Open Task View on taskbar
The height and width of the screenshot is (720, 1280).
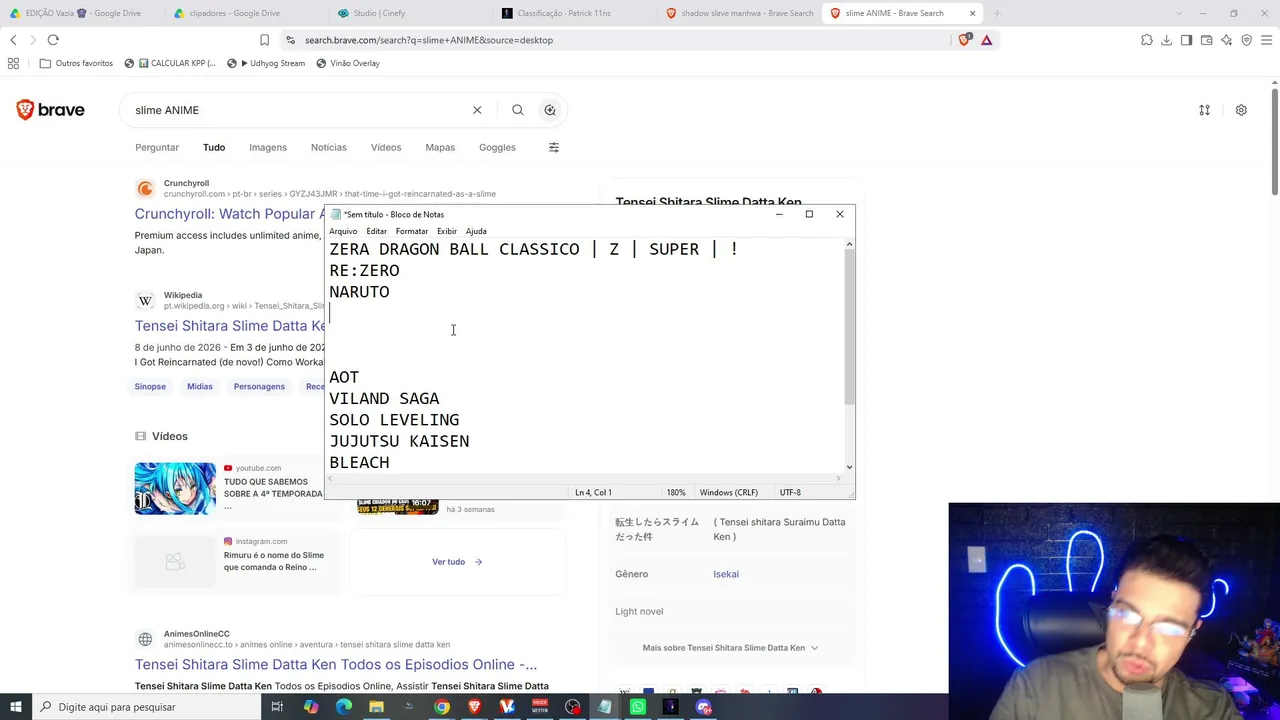pyautogui.click(x=277, y=707)
